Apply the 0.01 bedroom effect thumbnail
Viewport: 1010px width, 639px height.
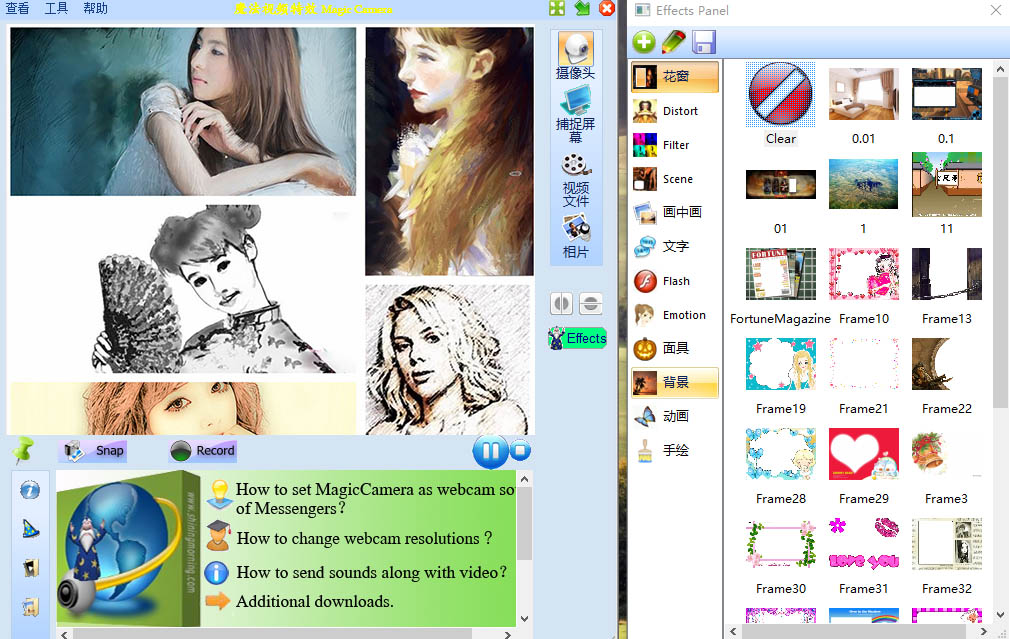click(x=863, y=94)
